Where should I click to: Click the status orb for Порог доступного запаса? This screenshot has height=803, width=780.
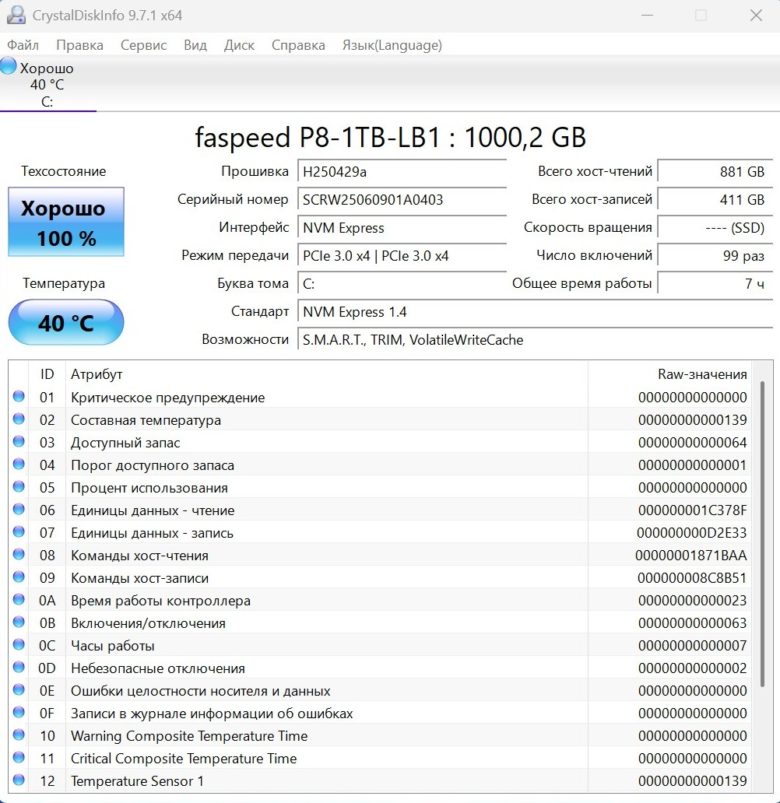19,464
